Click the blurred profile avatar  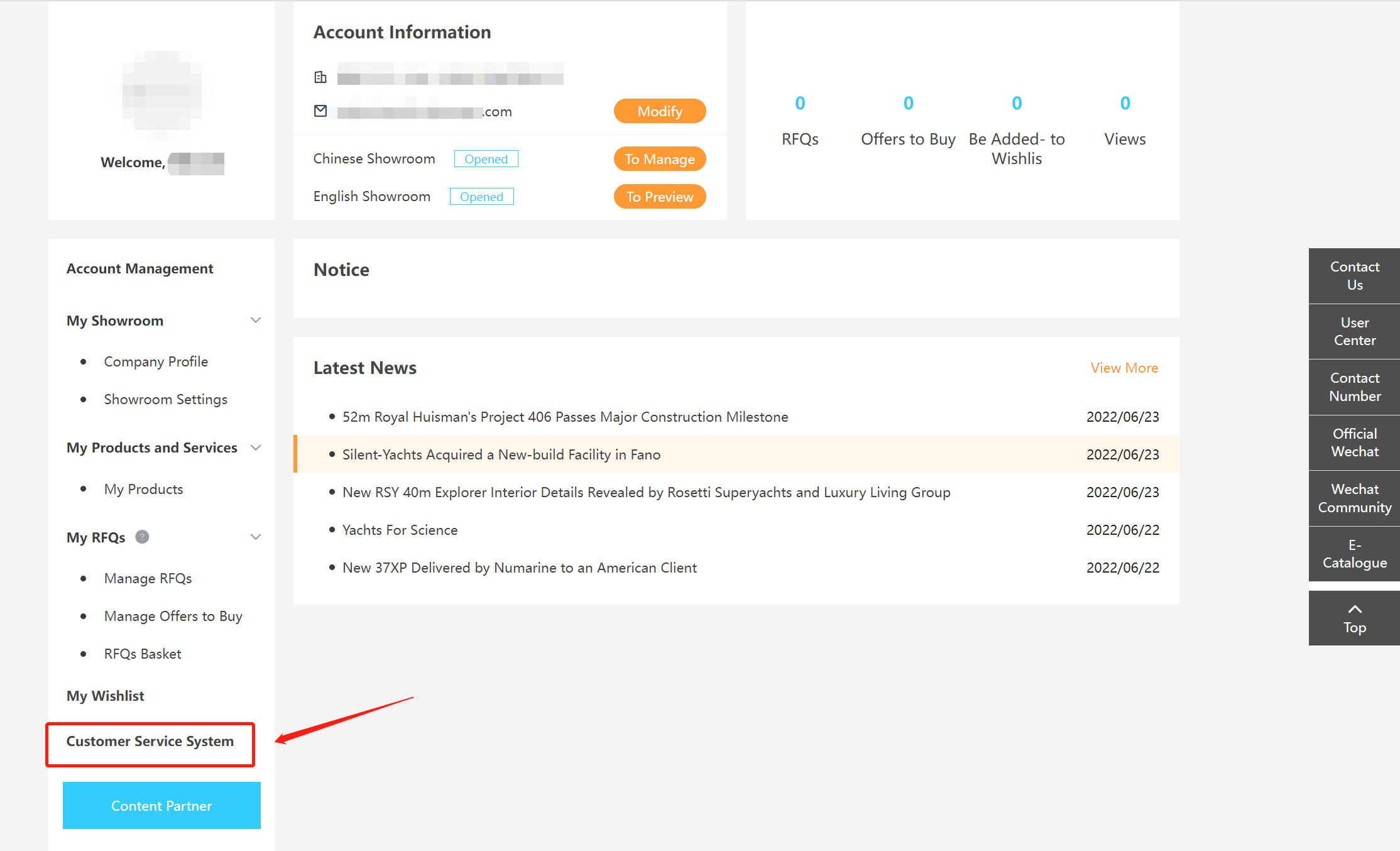(161, 96)
